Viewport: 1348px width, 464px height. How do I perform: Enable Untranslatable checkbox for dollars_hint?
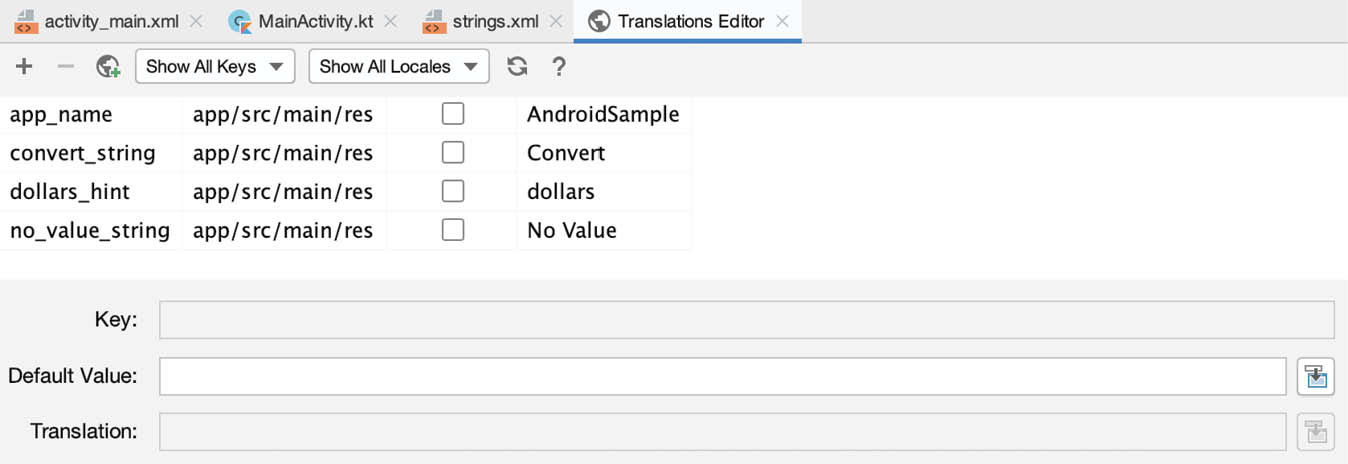(453, 192)
